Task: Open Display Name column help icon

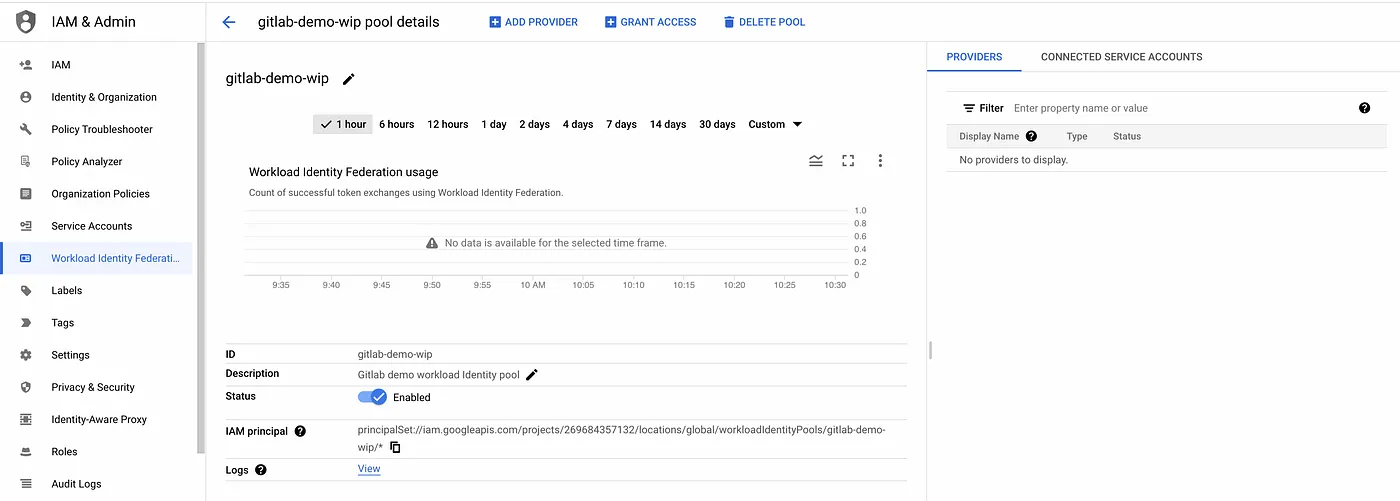Action: pos(1031,136)
